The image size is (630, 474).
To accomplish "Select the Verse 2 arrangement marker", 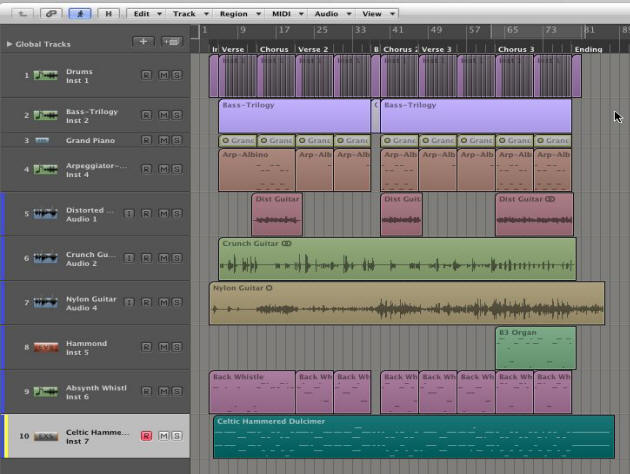I will point(313,49).
